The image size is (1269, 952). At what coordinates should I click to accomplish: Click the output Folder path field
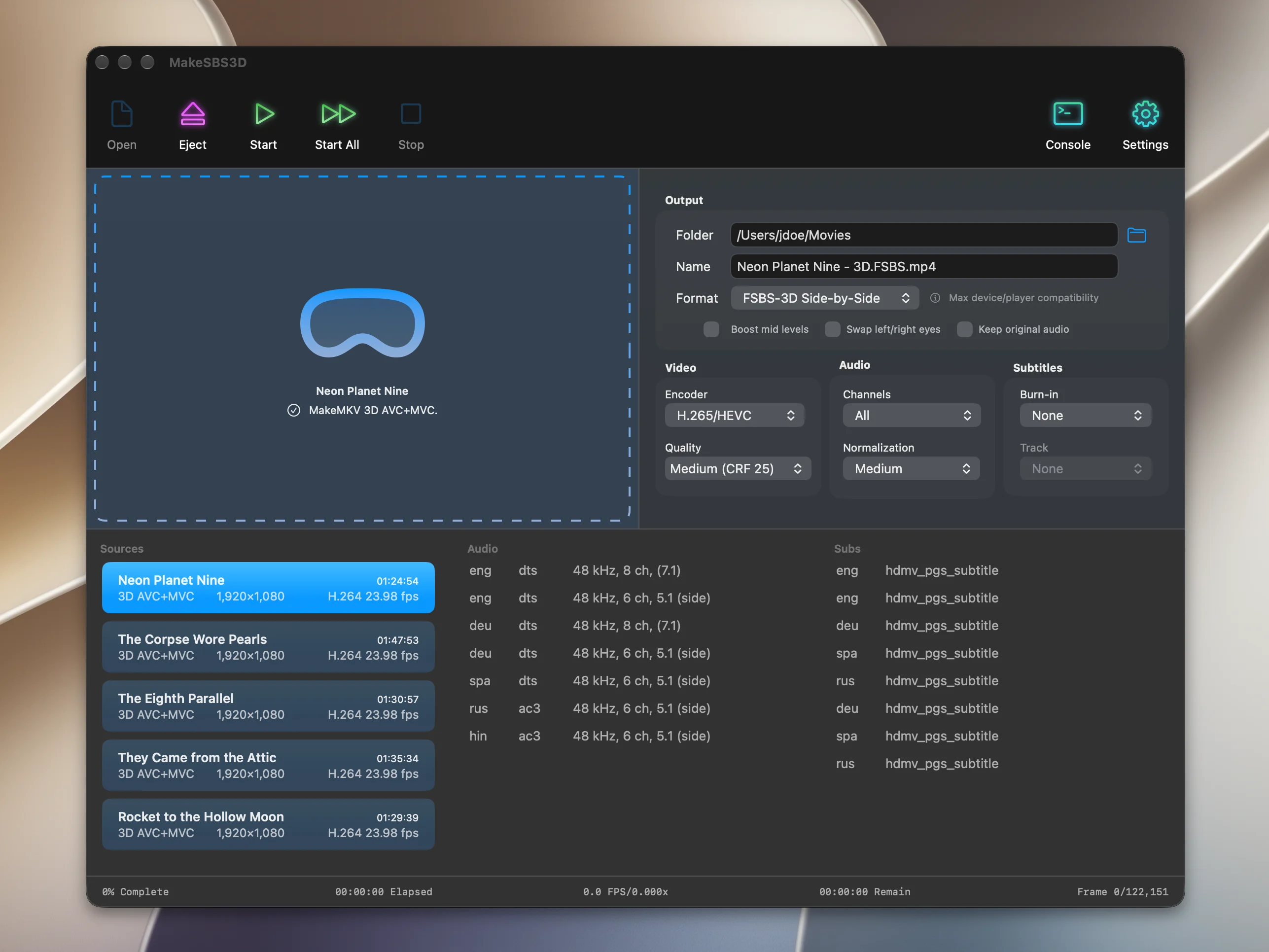coord(923,235)
